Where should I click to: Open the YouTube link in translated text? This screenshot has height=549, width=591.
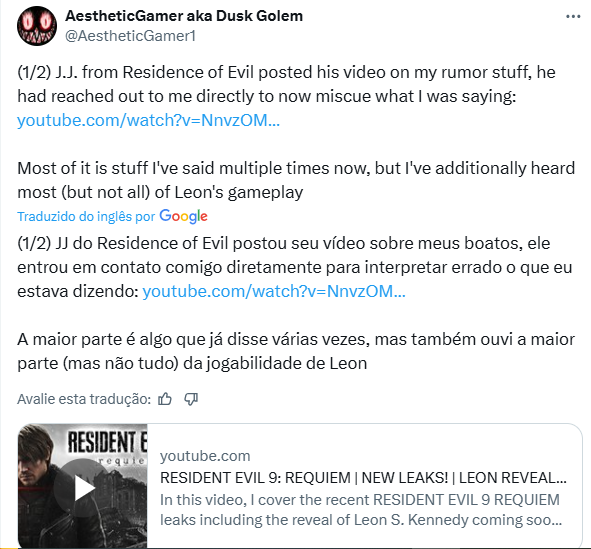(x=274, y=291)
